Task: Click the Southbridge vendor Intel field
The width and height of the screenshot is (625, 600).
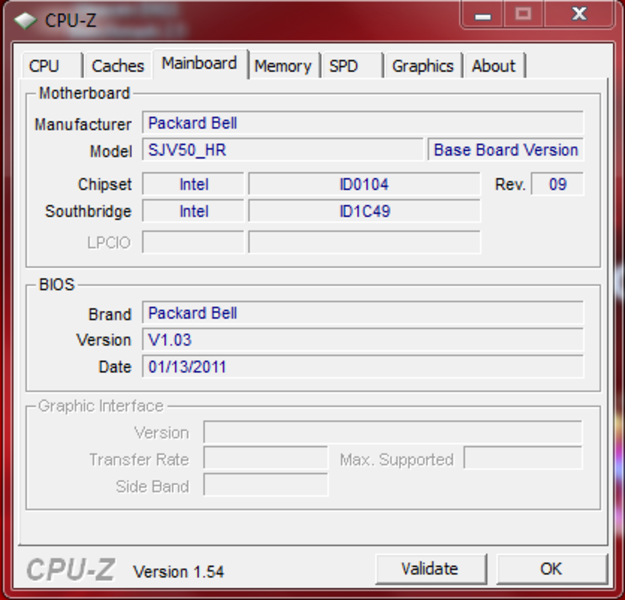Action: tap(193, 211)
